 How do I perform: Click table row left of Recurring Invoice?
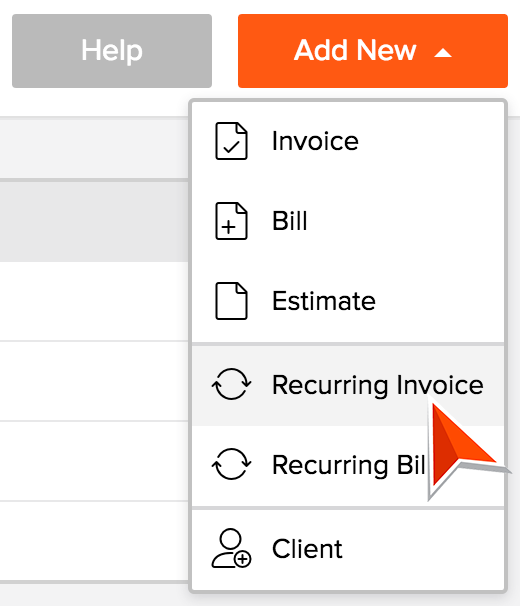[94, 381]
